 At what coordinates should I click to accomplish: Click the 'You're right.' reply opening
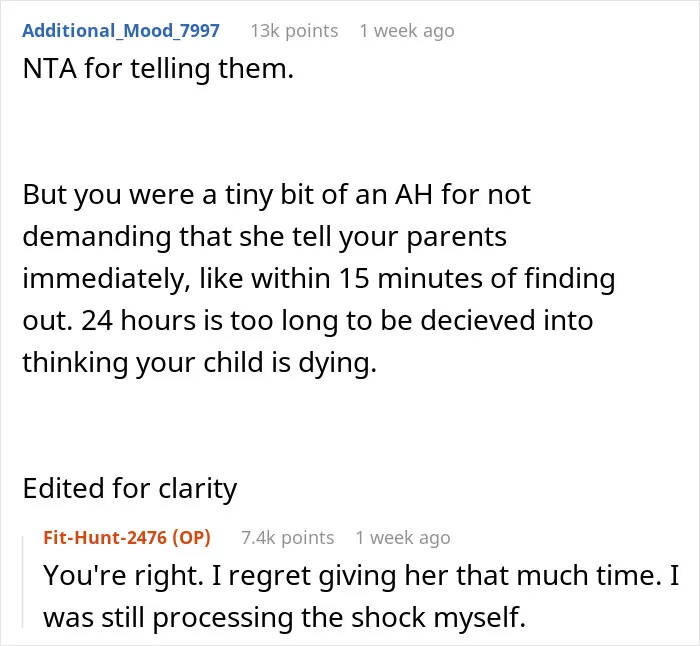(123, 575)
